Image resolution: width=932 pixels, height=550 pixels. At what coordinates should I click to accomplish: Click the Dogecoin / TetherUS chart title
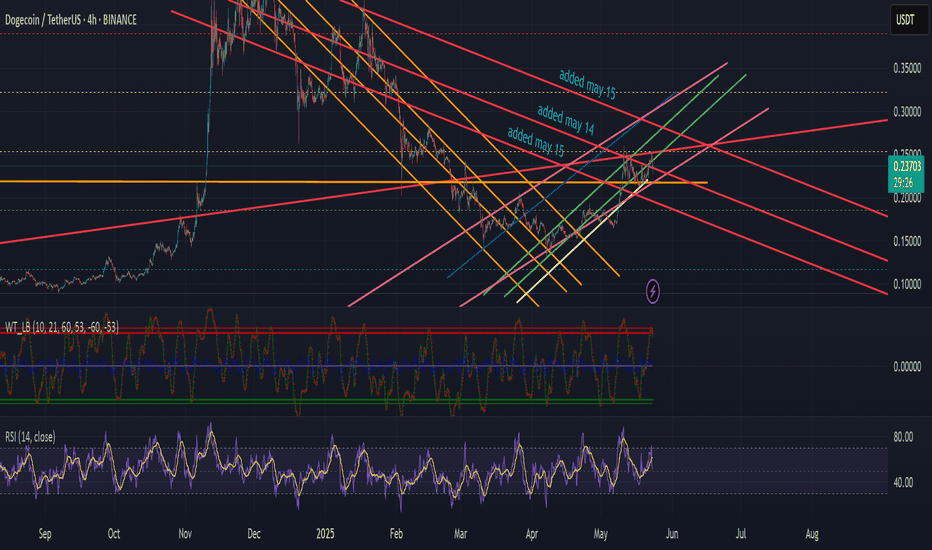coord(71,20)
